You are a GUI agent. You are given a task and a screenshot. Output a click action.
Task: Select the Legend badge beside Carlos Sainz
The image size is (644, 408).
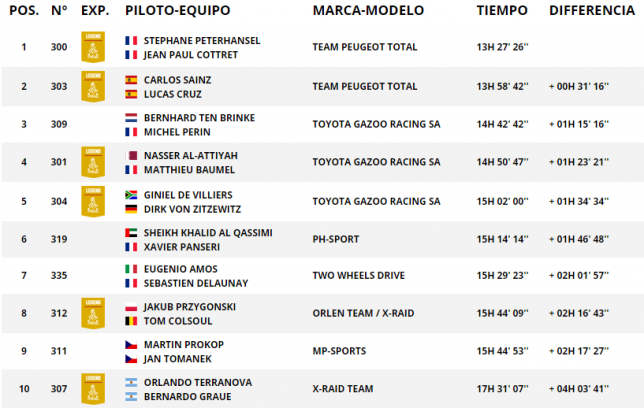93,86
